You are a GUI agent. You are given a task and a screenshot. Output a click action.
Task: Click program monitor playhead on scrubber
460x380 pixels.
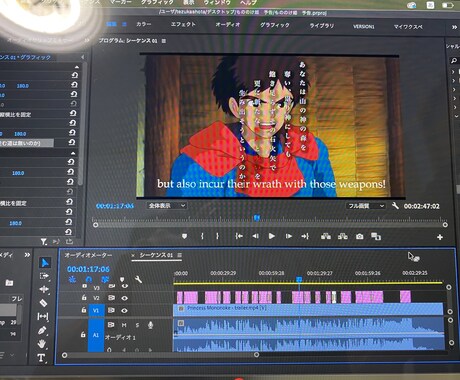pos(257,218)
